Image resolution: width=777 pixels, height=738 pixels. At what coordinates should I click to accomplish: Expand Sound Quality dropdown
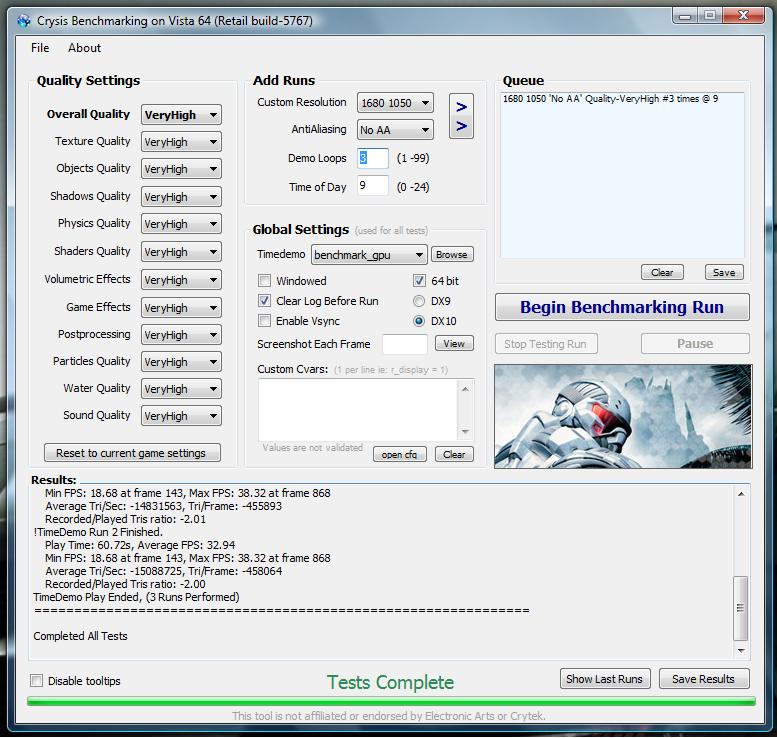(x=181, y=416)
